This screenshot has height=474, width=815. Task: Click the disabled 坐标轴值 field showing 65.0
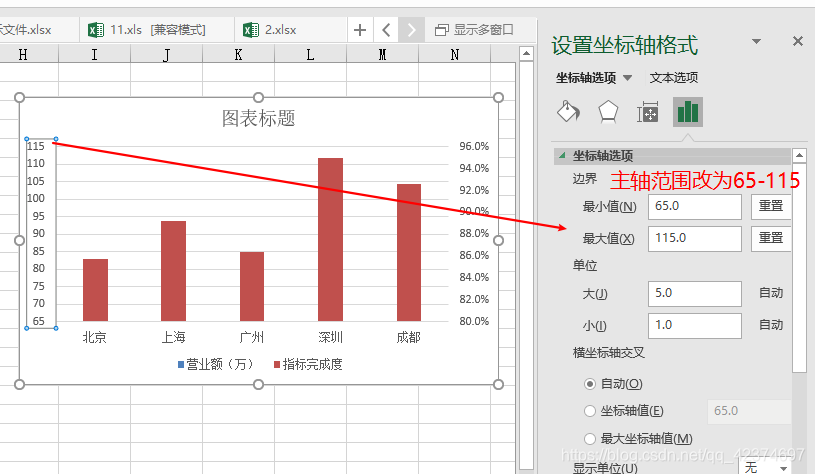coord(749,411)
